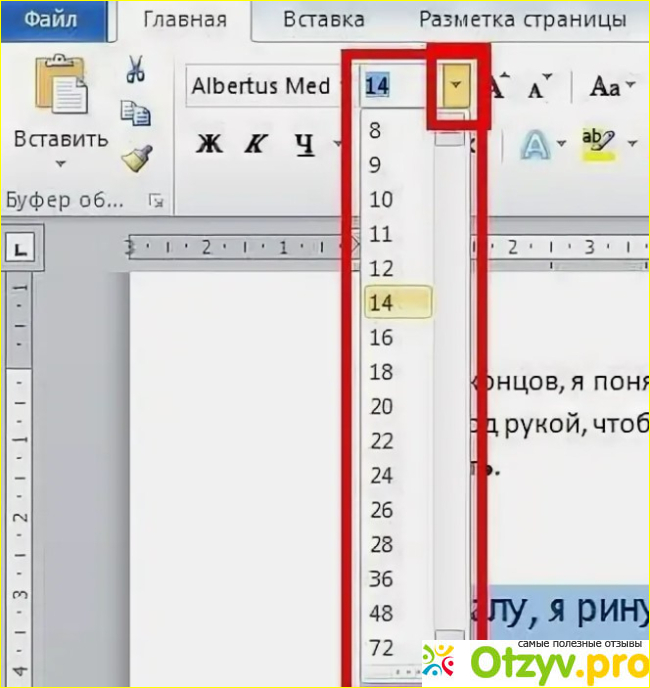Open the font size dropdown arrow
650x688 pixels.
[x=456, y=87]
